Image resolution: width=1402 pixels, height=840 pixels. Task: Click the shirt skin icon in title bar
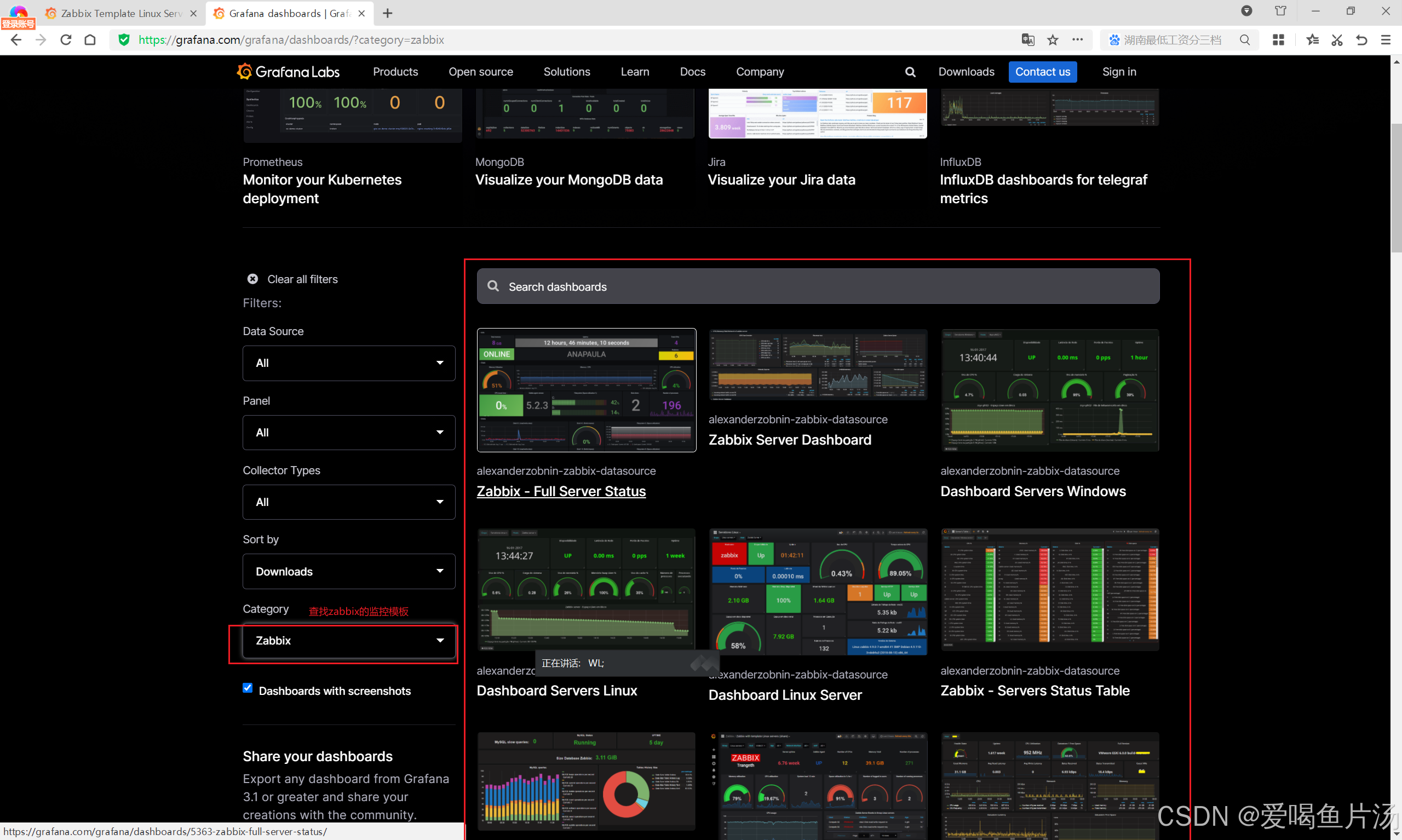[x=1280, y=11]
